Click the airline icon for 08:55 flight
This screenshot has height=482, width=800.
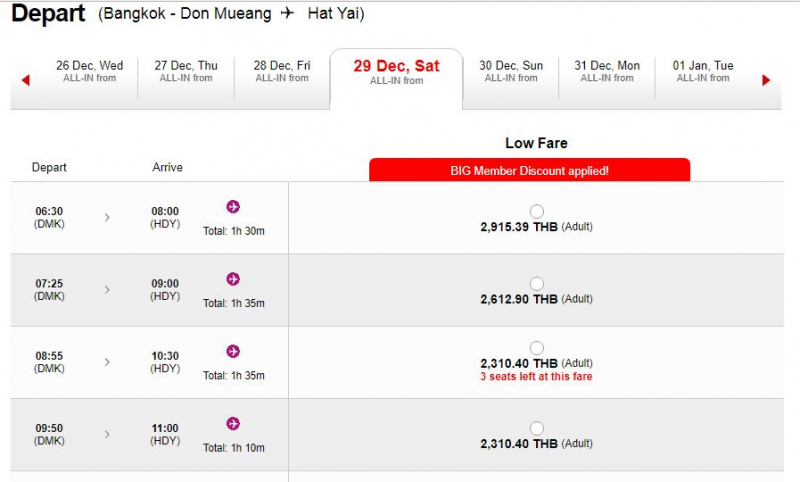tap(233, 351)
